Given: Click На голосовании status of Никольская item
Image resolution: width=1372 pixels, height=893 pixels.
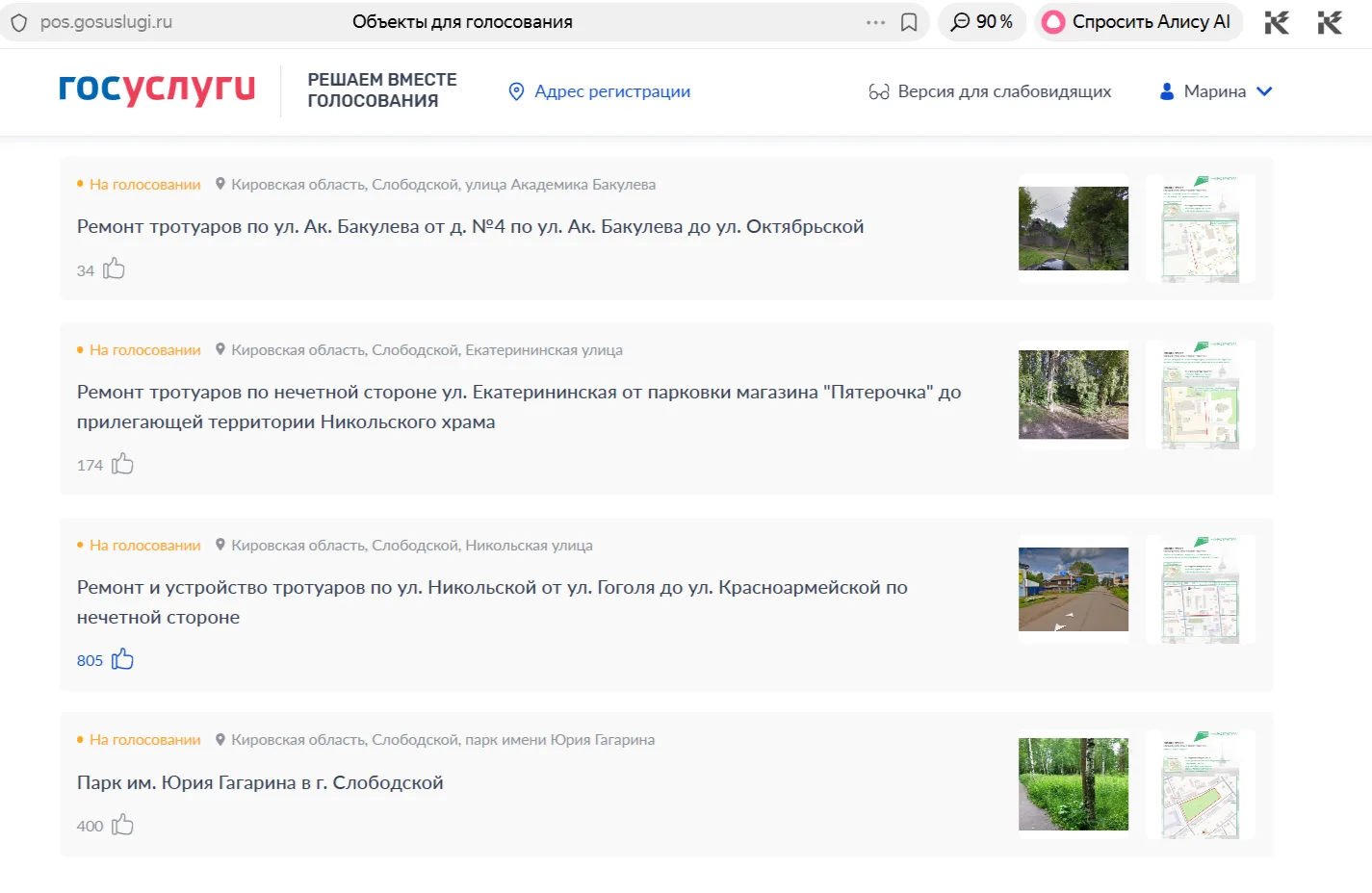Looking at the screenshot, I should pyautogui.click(x=144, y=545).
